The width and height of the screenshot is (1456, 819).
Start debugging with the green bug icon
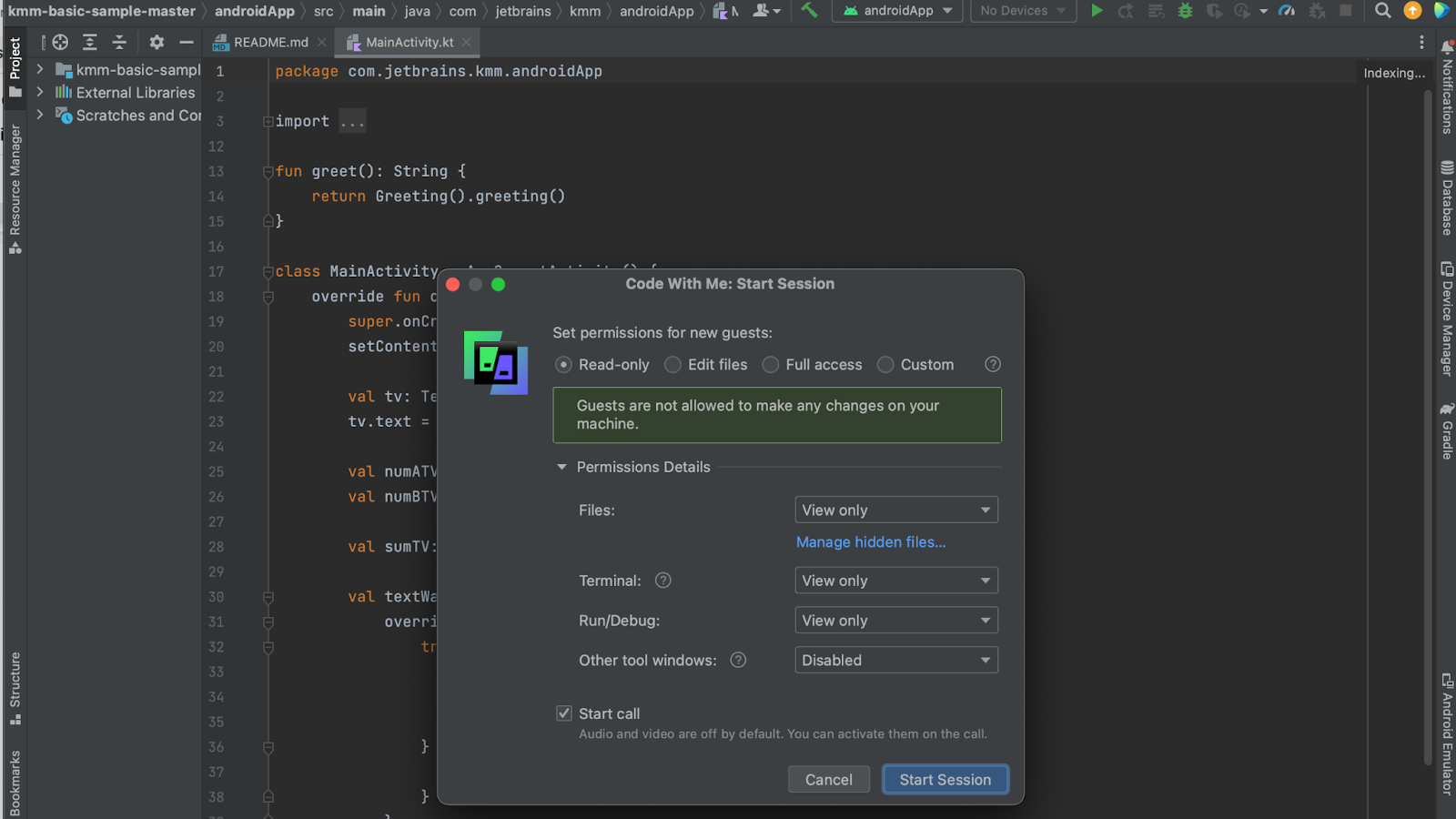point(1185,11)
